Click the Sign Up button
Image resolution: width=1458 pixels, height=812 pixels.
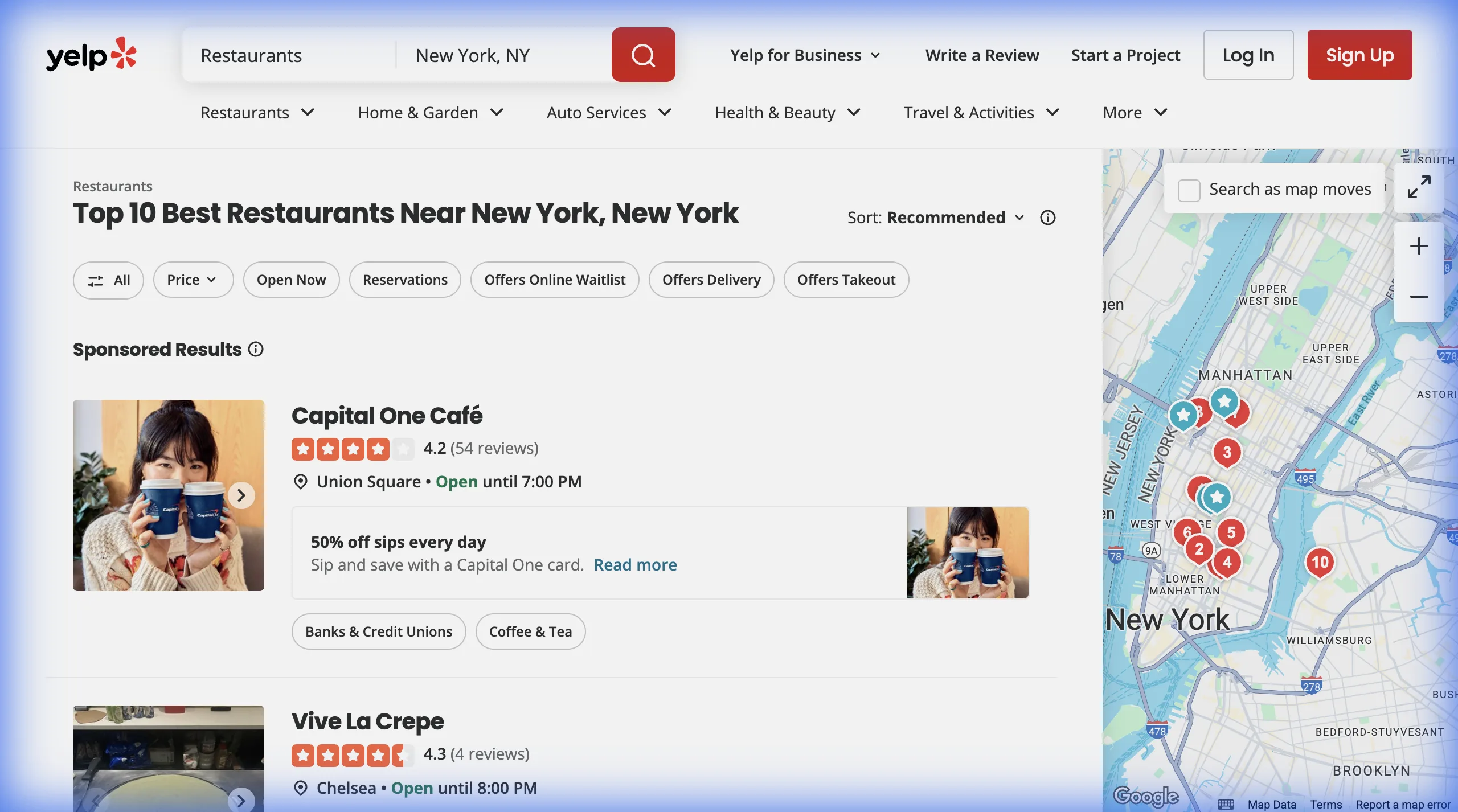coord(1359,54)
